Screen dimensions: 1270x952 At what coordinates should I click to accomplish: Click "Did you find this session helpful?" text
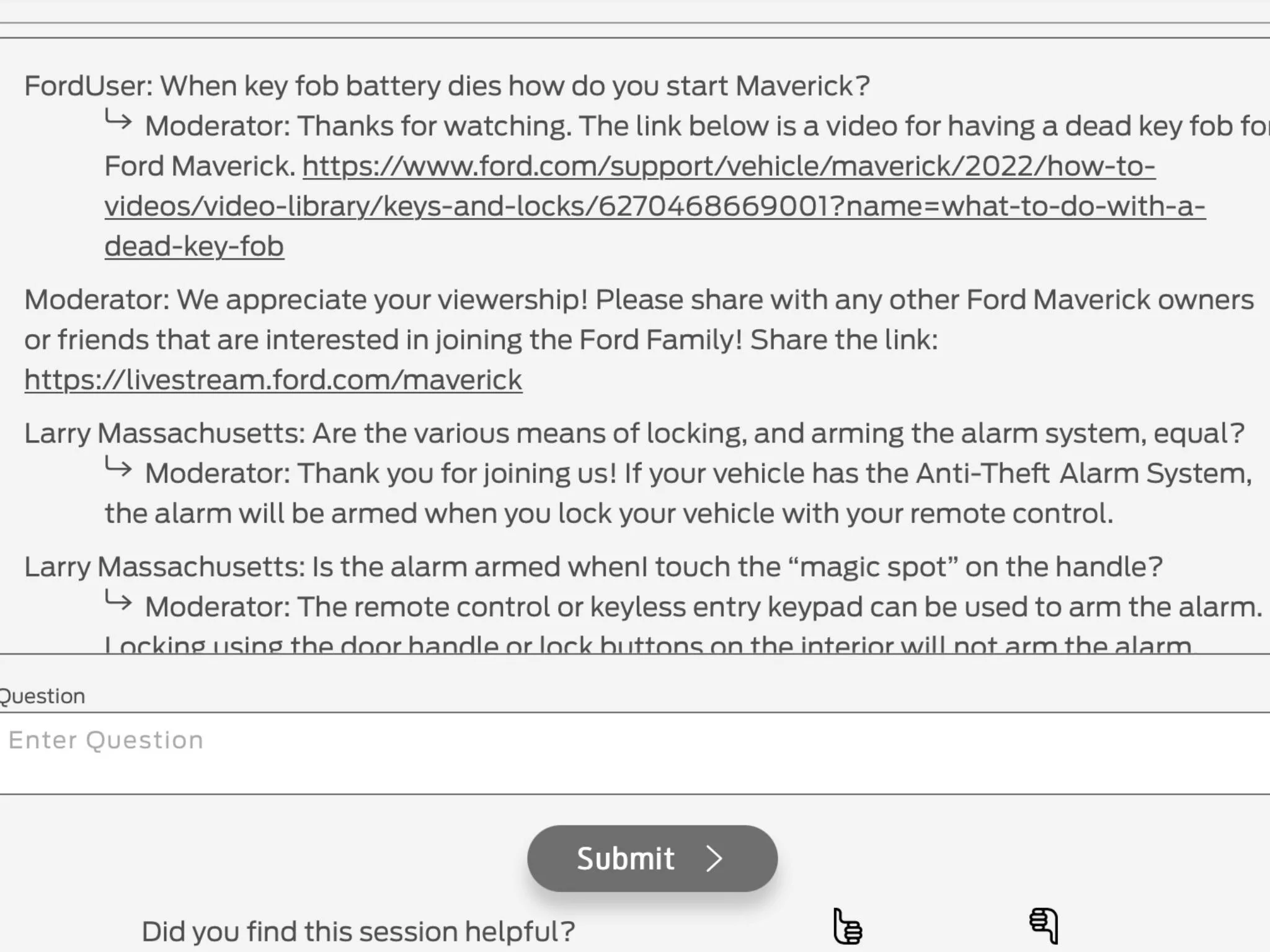point(358,931)
